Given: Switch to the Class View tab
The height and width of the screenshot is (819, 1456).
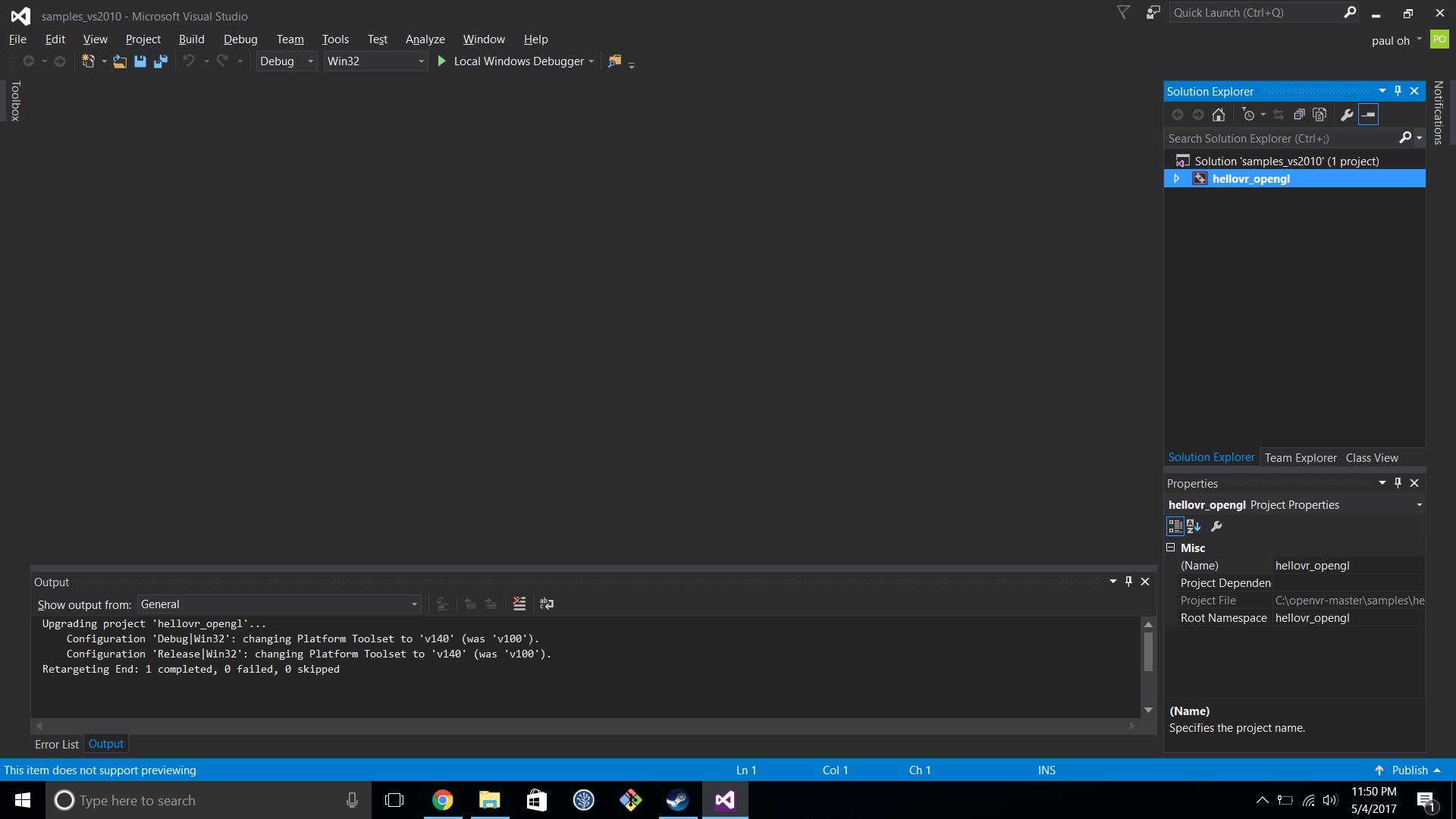Looking at the screenshot, I should [x=1372, y=457].
